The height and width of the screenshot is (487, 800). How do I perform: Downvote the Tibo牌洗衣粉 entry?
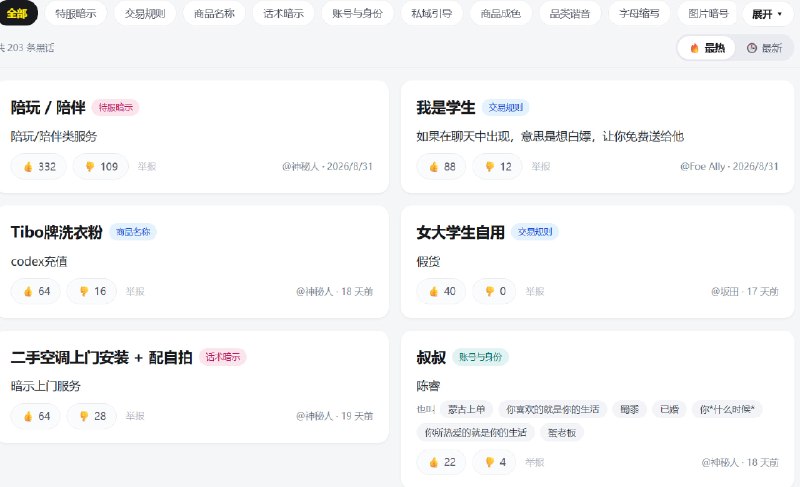92,291
